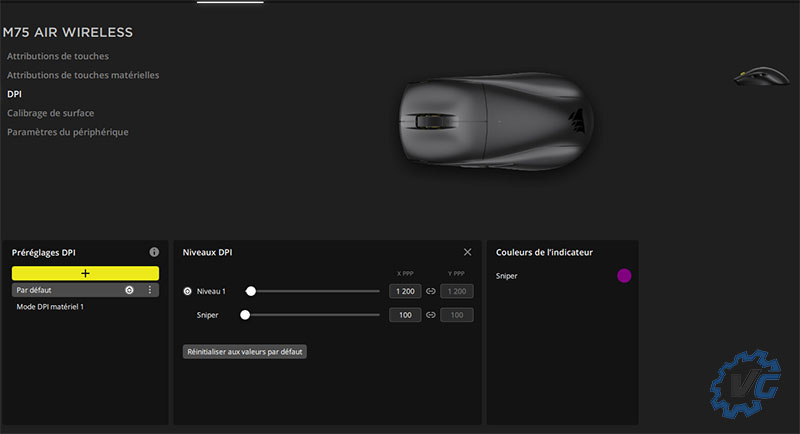Viewport: 800px width, 434px height.
Task: Click the target icon on Par défaut preset
Action: coord(129,290)
